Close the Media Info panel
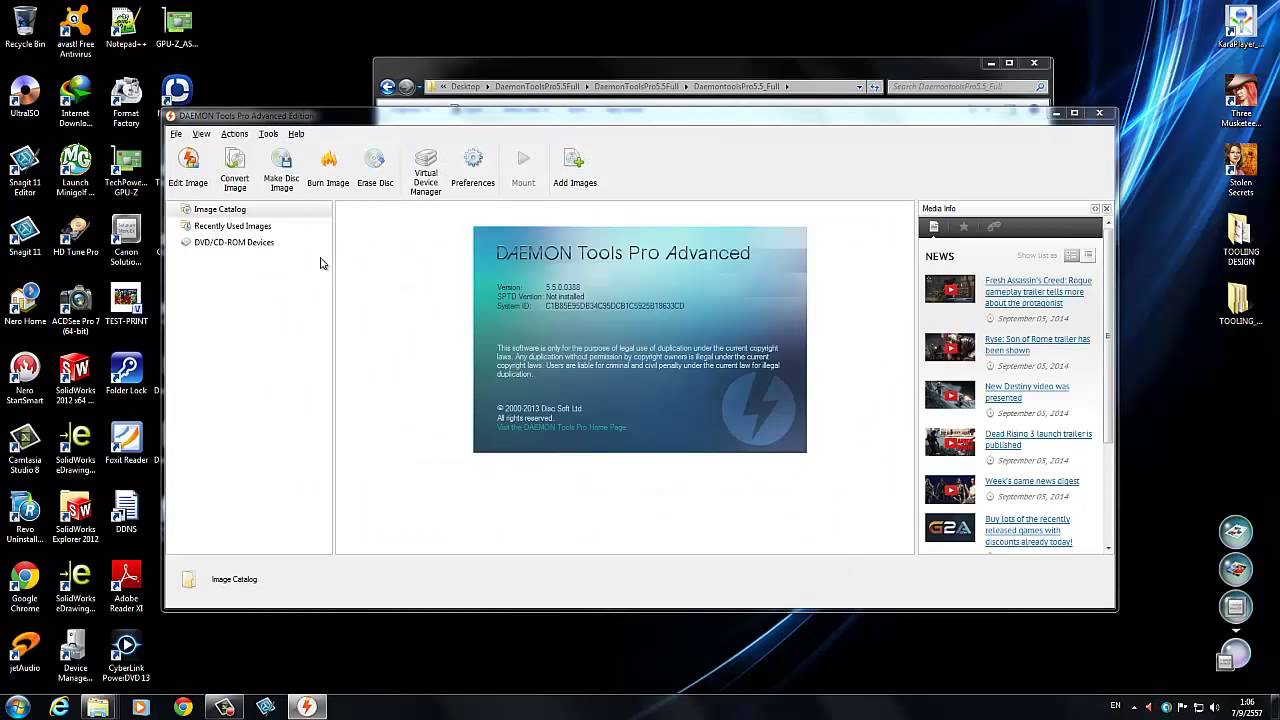Screen dimensions: 1280x720 1106,209
